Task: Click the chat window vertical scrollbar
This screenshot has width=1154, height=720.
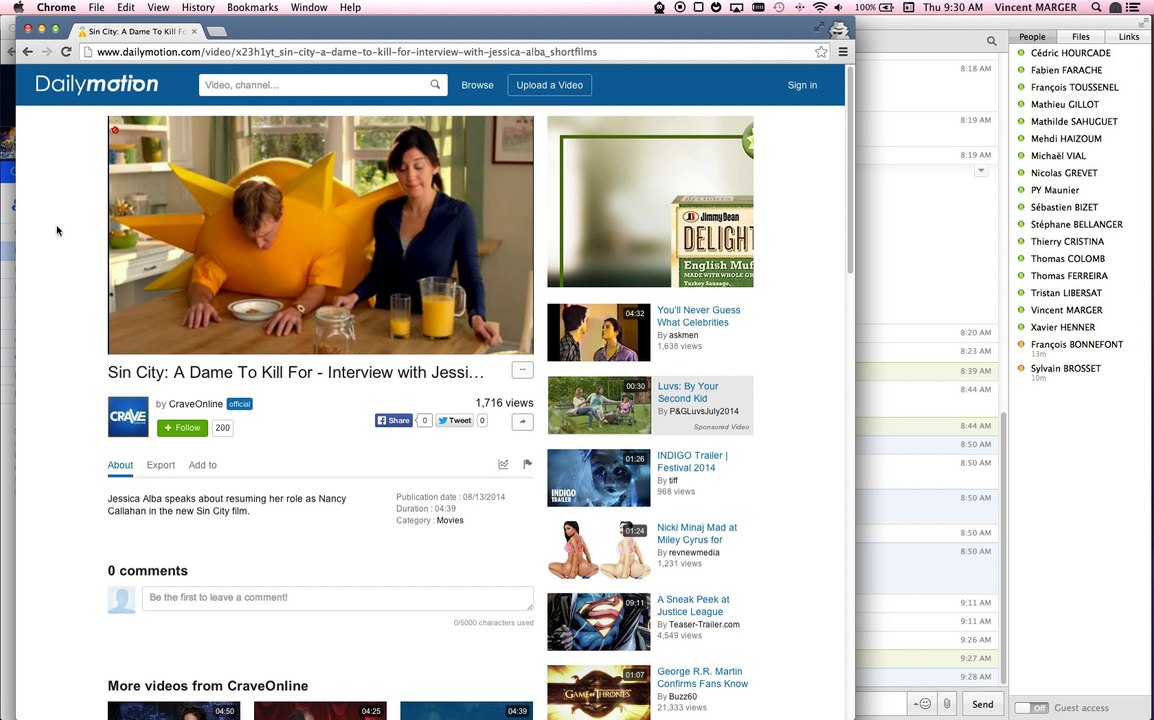Action: point(1002,548)
